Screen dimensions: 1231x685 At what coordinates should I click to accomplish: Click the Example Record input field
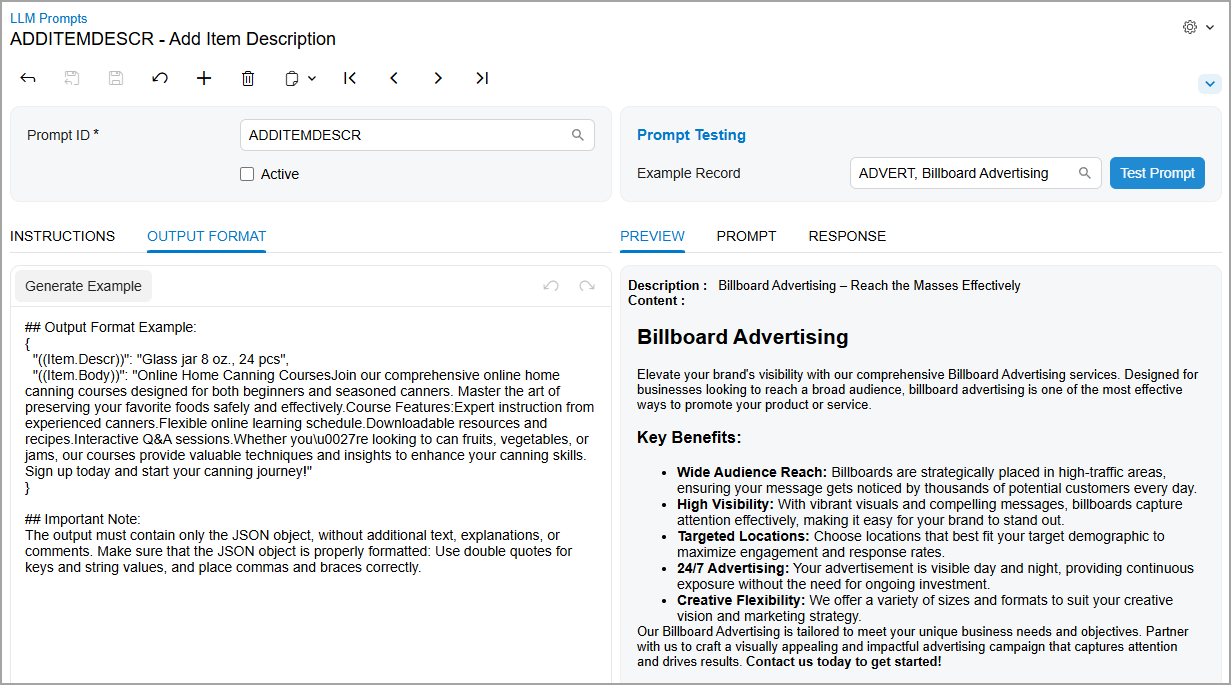click(x=960, y=173)
